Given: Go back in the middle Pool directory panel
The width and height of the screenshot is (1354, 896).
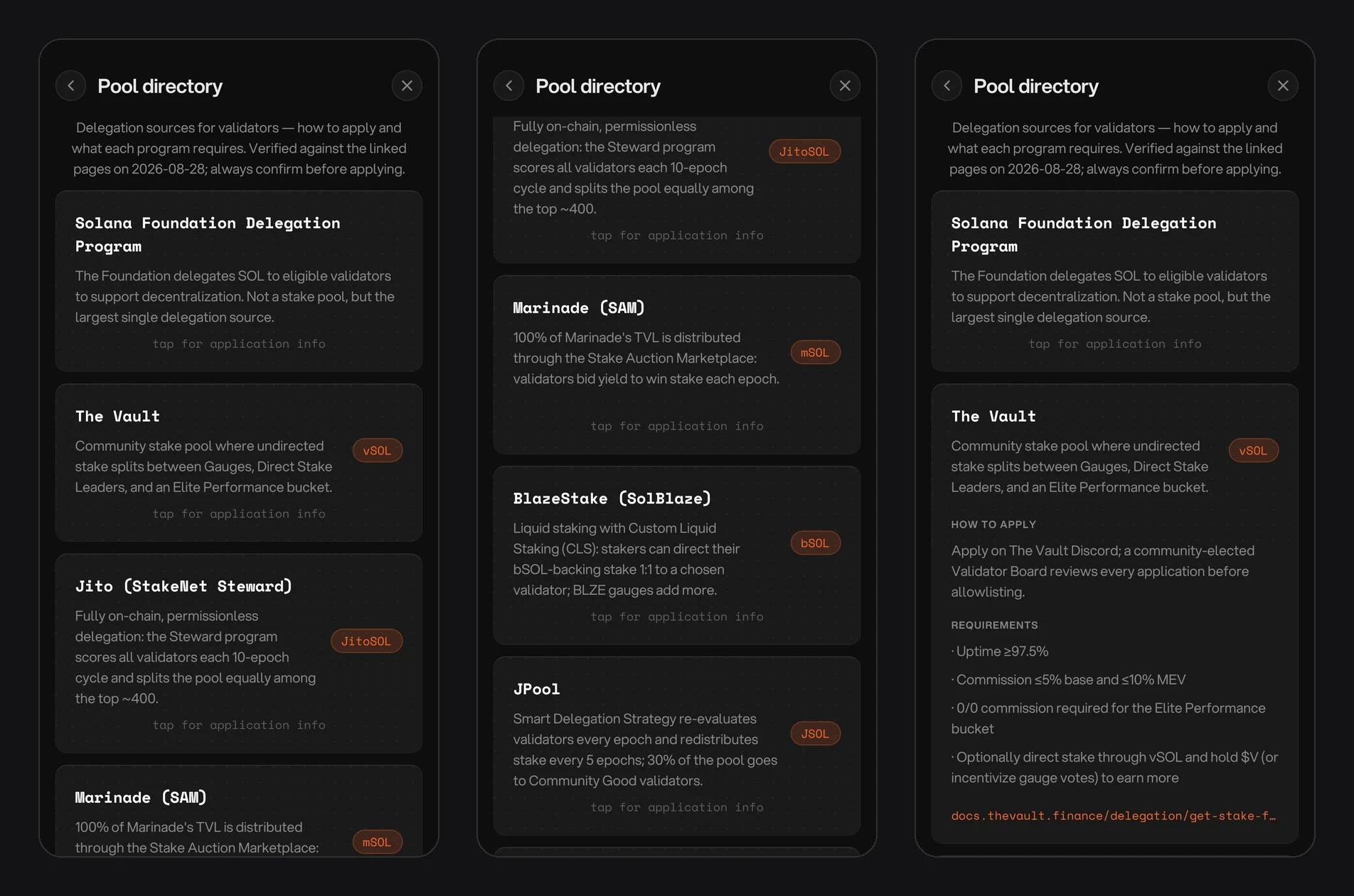Looking at the screenshot, I should [509, 86].
